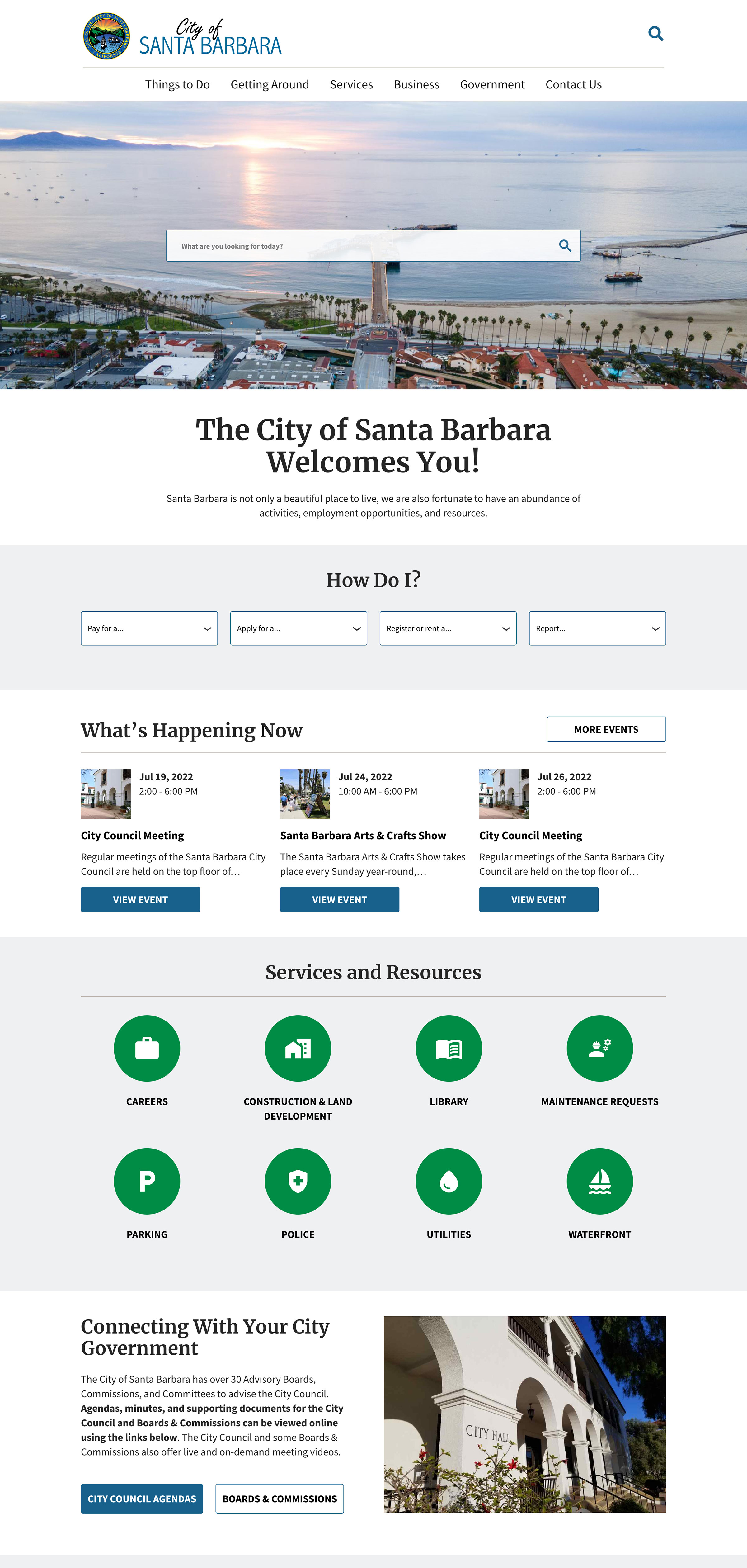The image size is (747, 1568).
Task: Open the Utilities water drop icon
Action: coord(449,1181)
